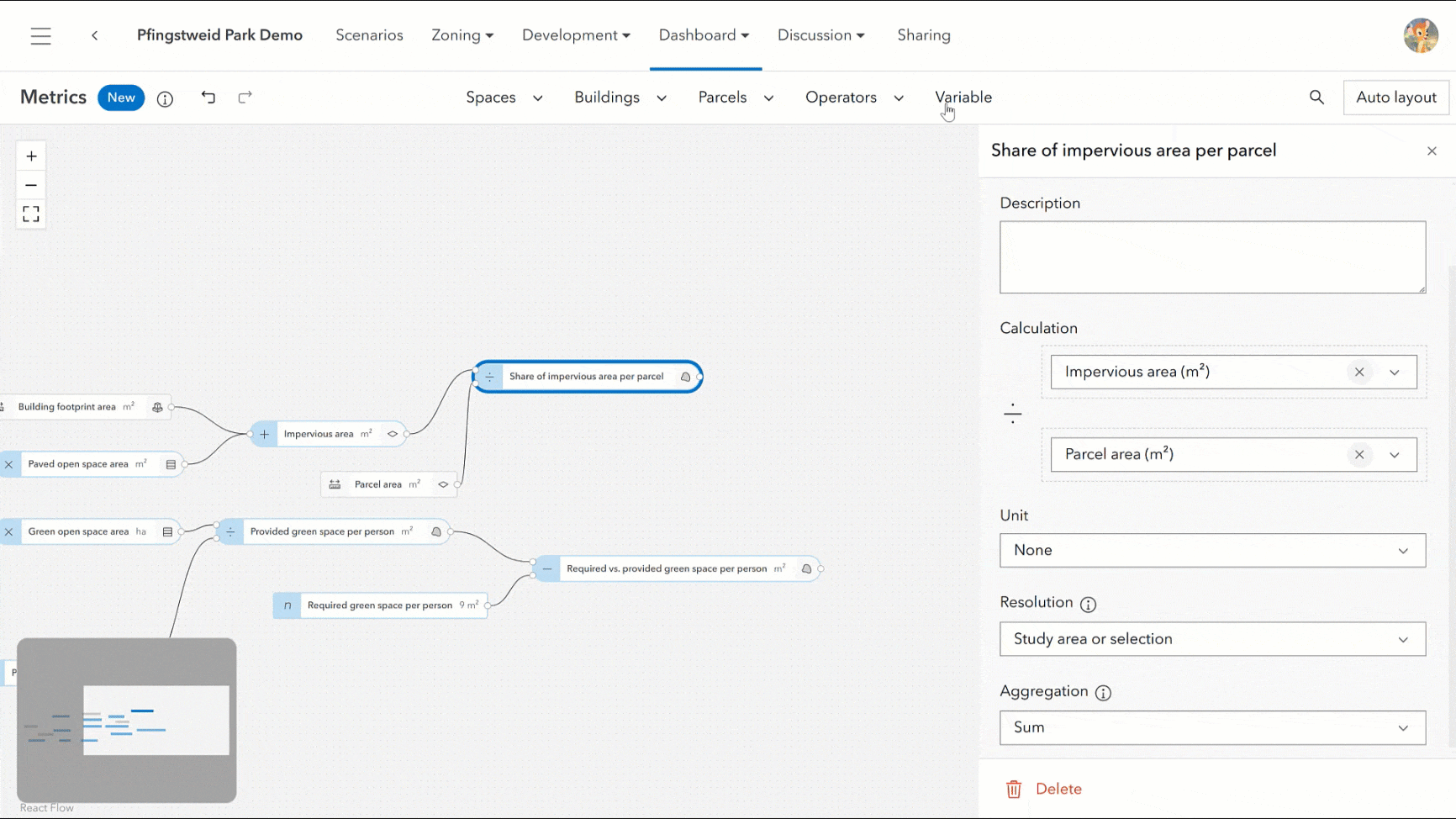
Task: Open the Zoning menu
Action: (462, 35)
